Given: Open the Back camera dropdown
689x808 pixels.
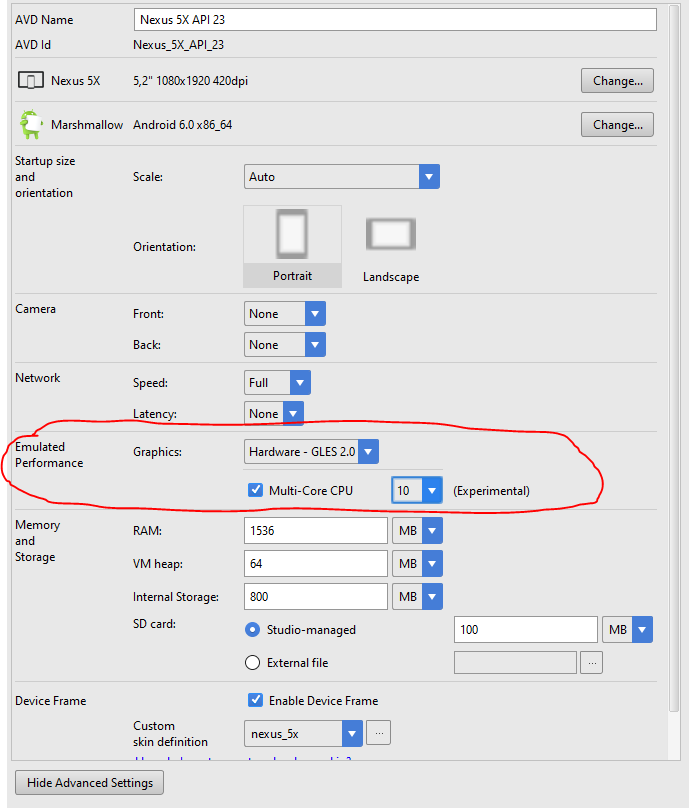Looking at the screenshot, I should click(284, 345).
